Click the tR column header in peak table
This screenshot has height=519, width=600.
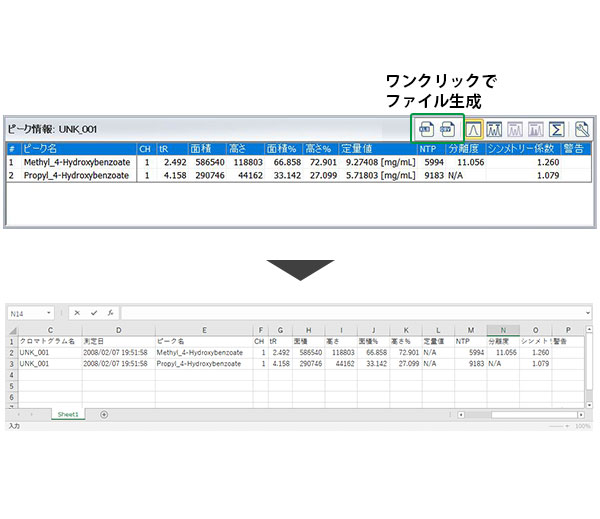coord(172,149)
